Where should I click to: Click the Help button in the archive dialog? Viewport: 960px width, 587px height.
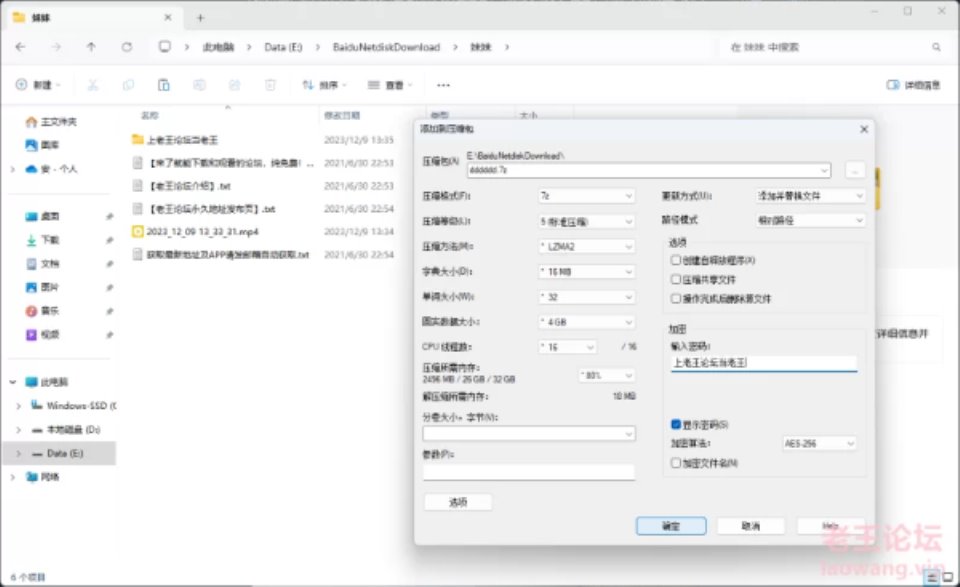829,525
